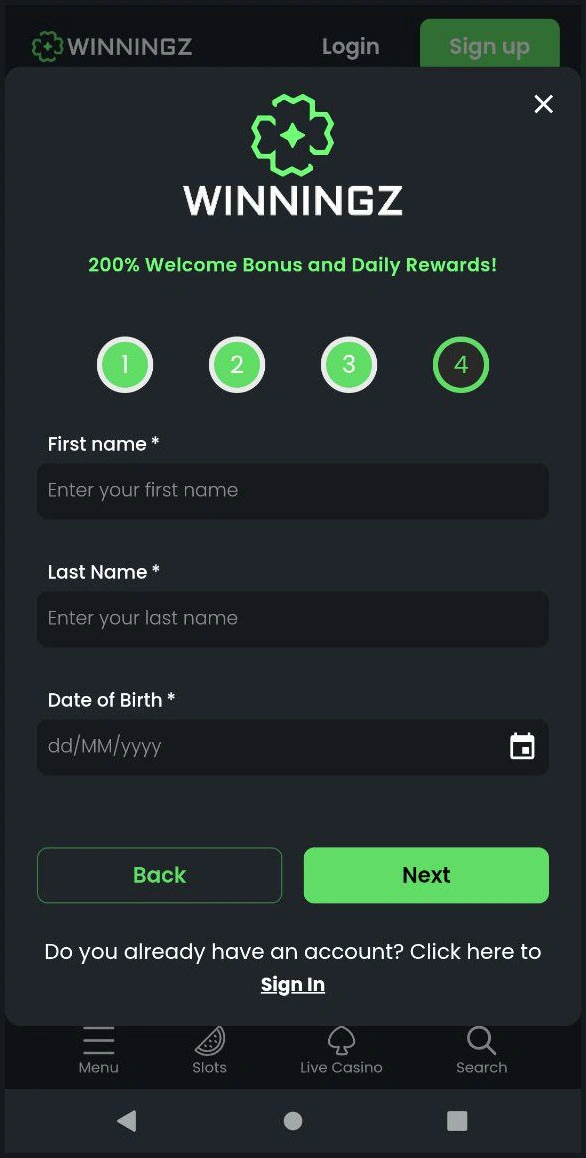This screenshot has width=586, height=1158.
Task: Select the current step 4 indicator
Action: 460,364
